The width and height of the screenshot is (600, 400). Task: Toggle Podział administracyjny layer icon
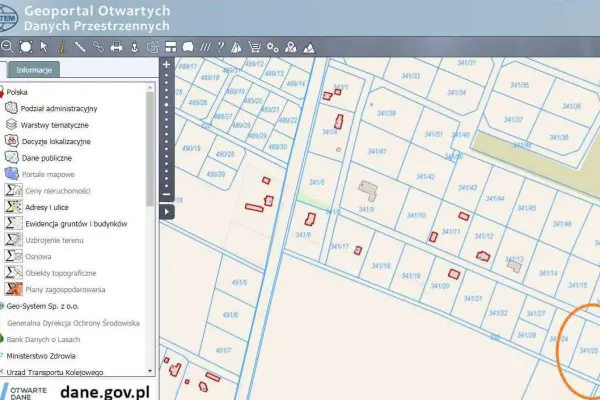[x=11, y=108]
